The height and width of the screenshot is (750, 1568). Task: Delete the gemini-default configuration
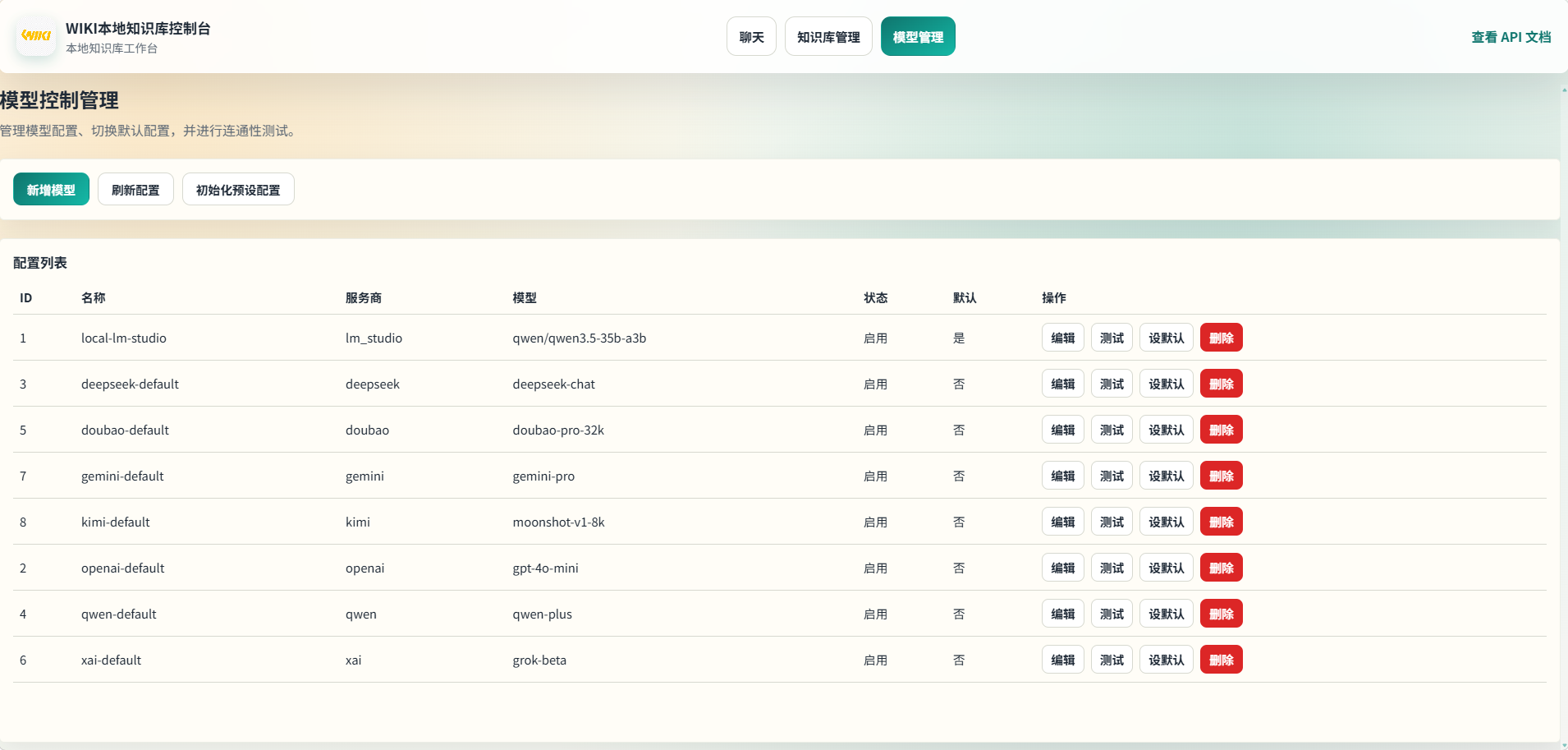pos(1221,476)
